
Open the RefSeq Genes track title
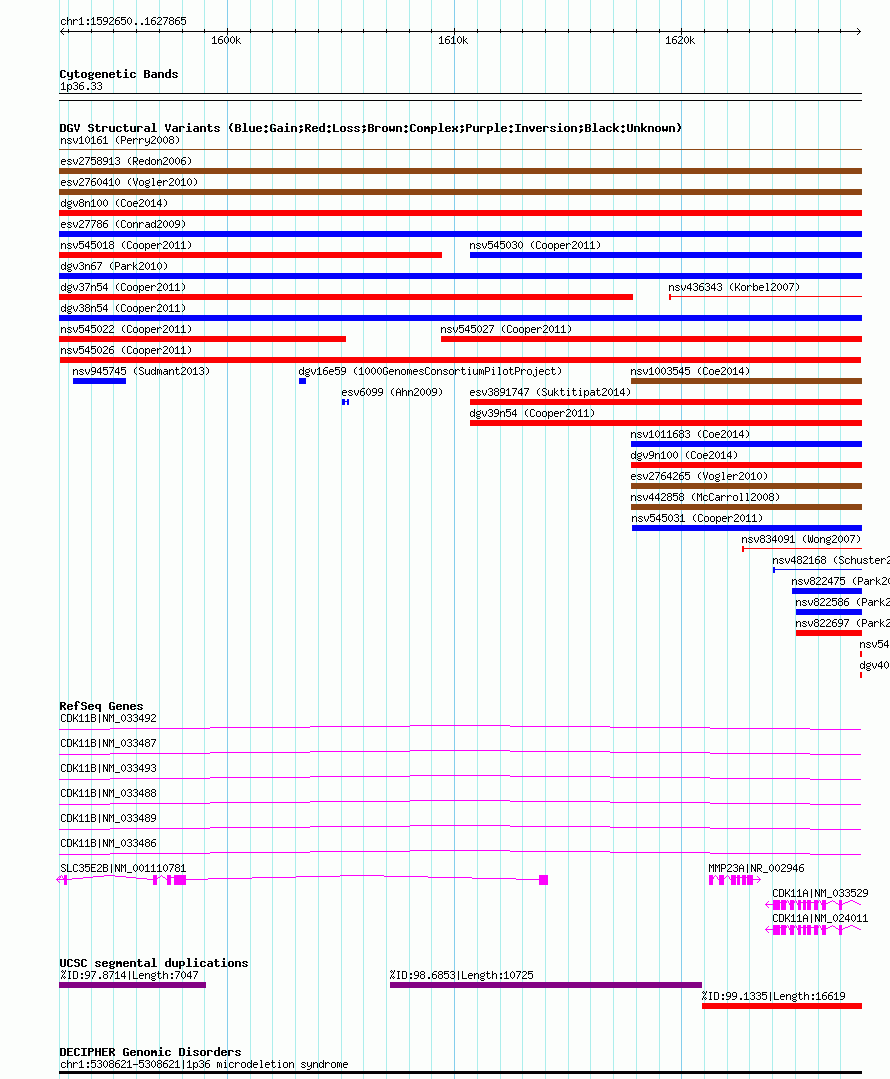(x=101, y=706)
